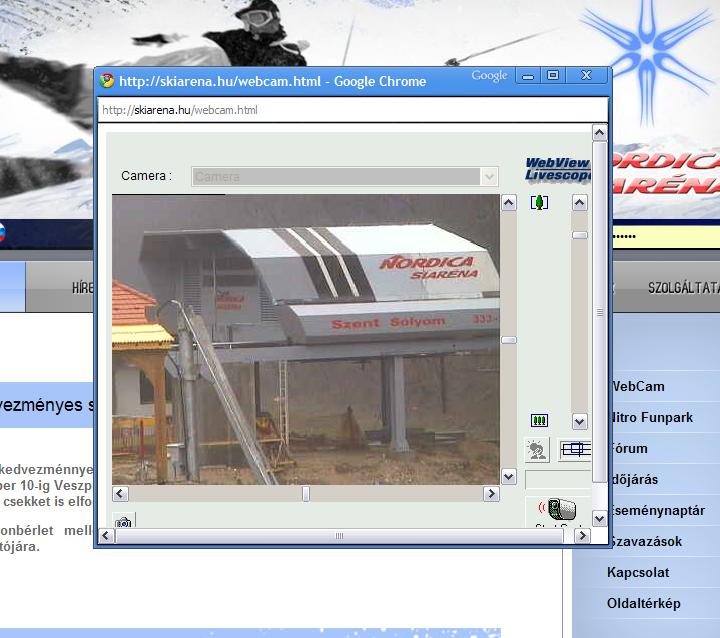Click the popup address bar URL

coord(180,110)
